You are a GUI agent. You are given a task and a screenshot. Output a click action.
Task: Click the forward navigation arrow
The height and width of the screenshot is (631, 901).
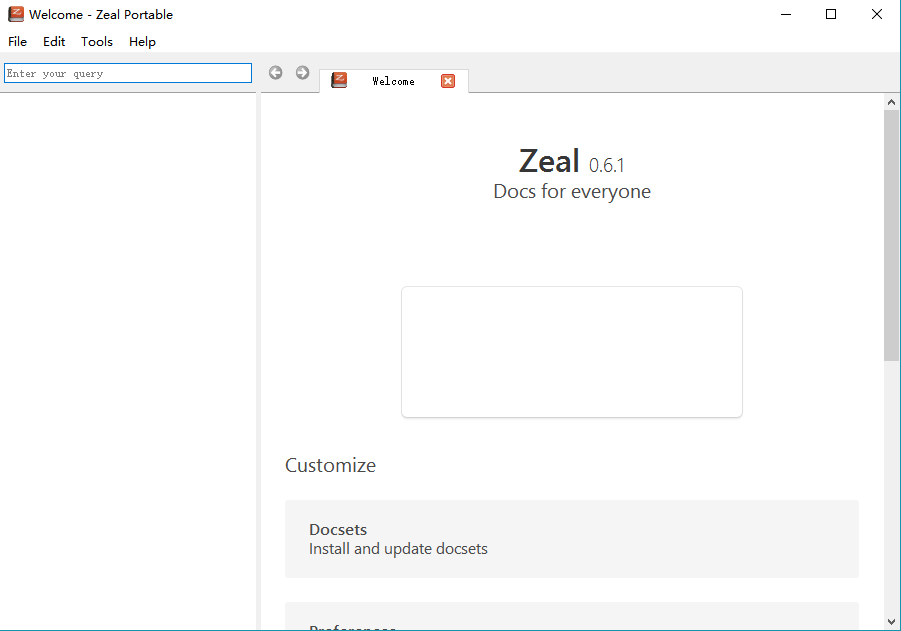coord(302,72)
